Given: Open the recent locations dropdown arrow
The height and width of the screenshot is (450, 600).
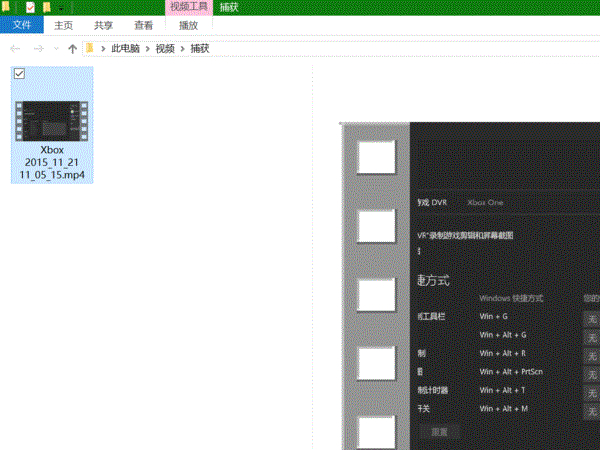Looking at the screenshot, I should tap(55, 48).
